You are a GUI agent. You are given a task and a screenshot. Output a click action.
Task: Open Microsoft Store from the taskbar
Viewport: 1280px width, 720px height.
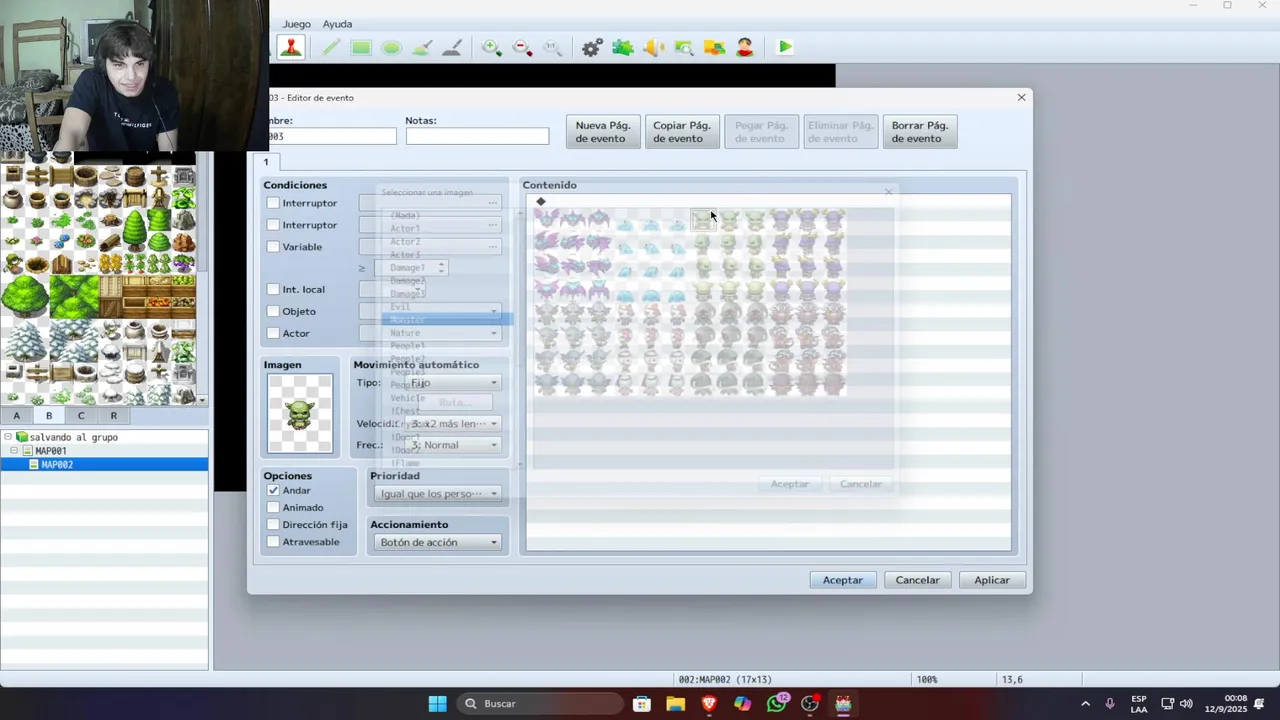[x=642, y=704]
